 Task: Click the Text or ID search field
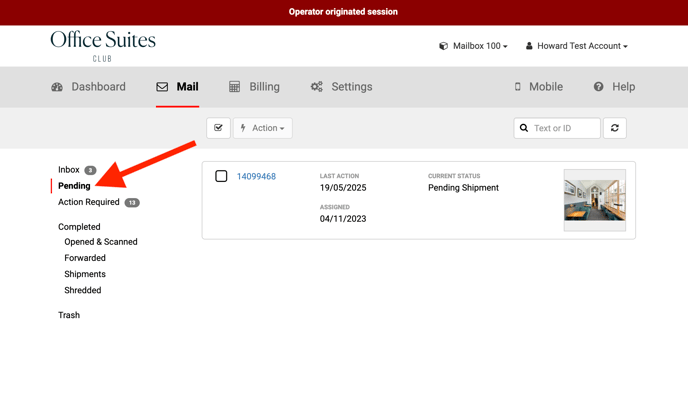563,128
